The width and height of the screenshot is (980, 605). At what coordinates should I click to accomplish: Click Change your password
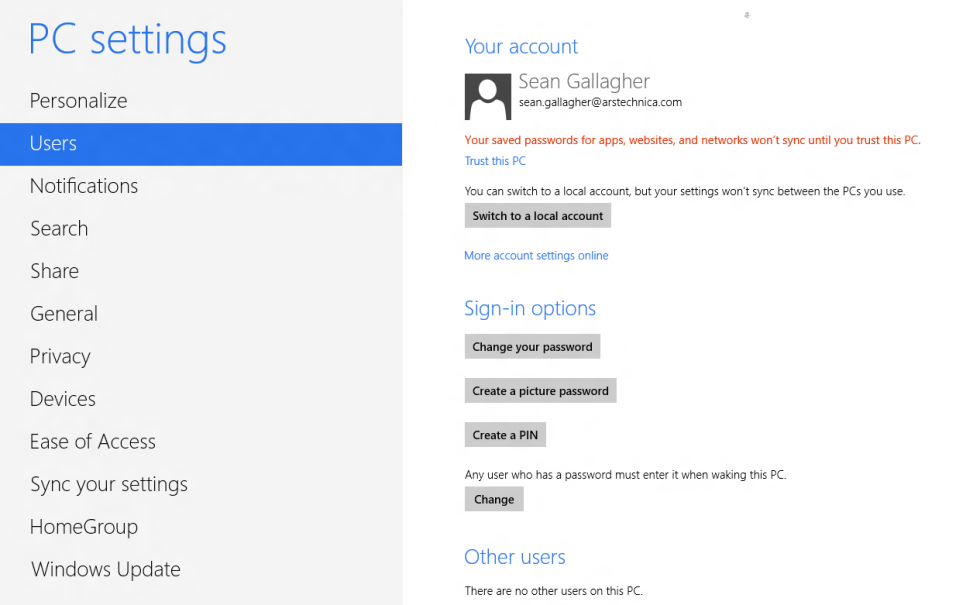(532, 346)
